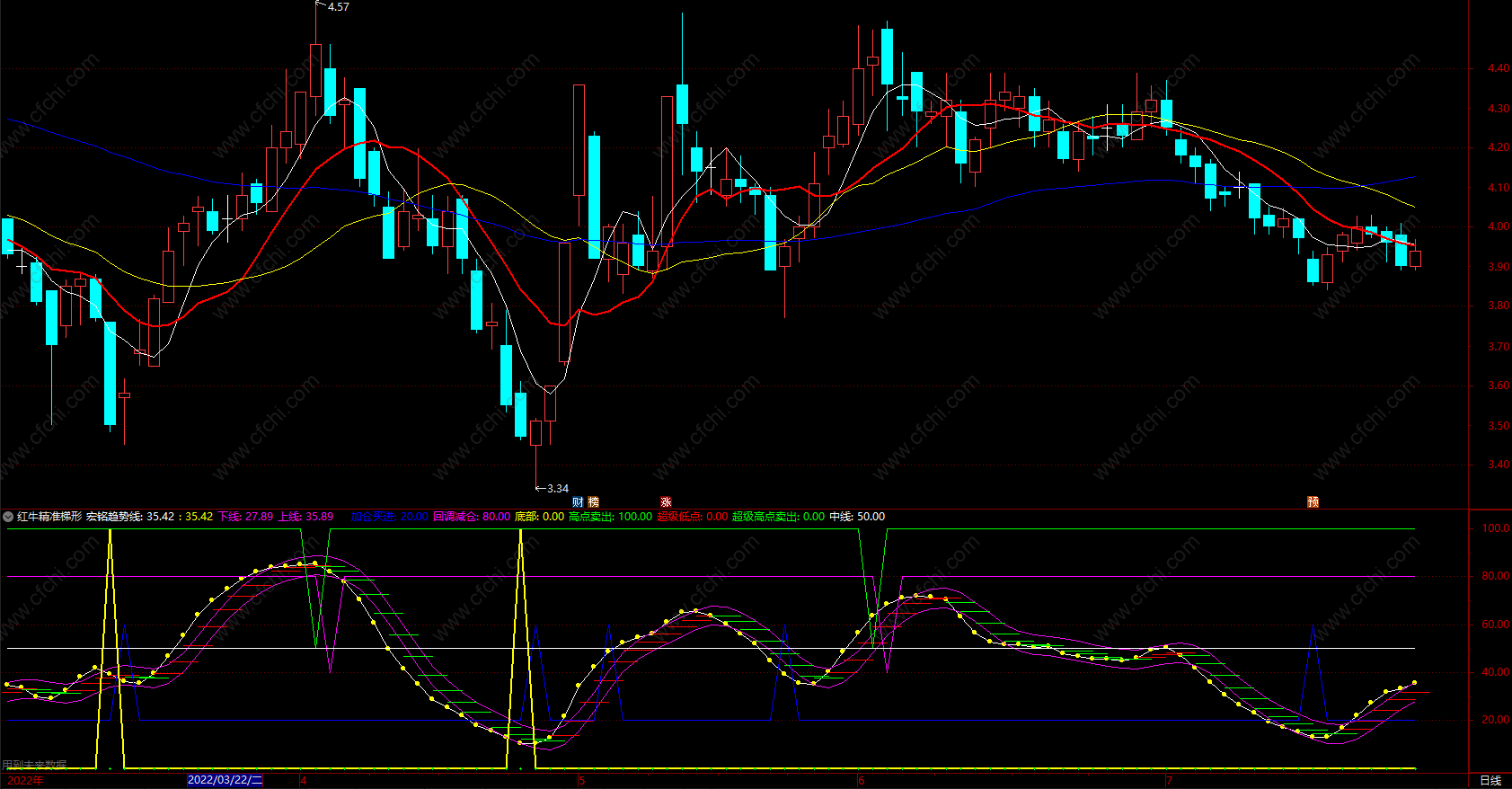This screenshot has height=789, width=1512.
Task: Click the 80.00 indicator axis label
Action: (1495, 576)
